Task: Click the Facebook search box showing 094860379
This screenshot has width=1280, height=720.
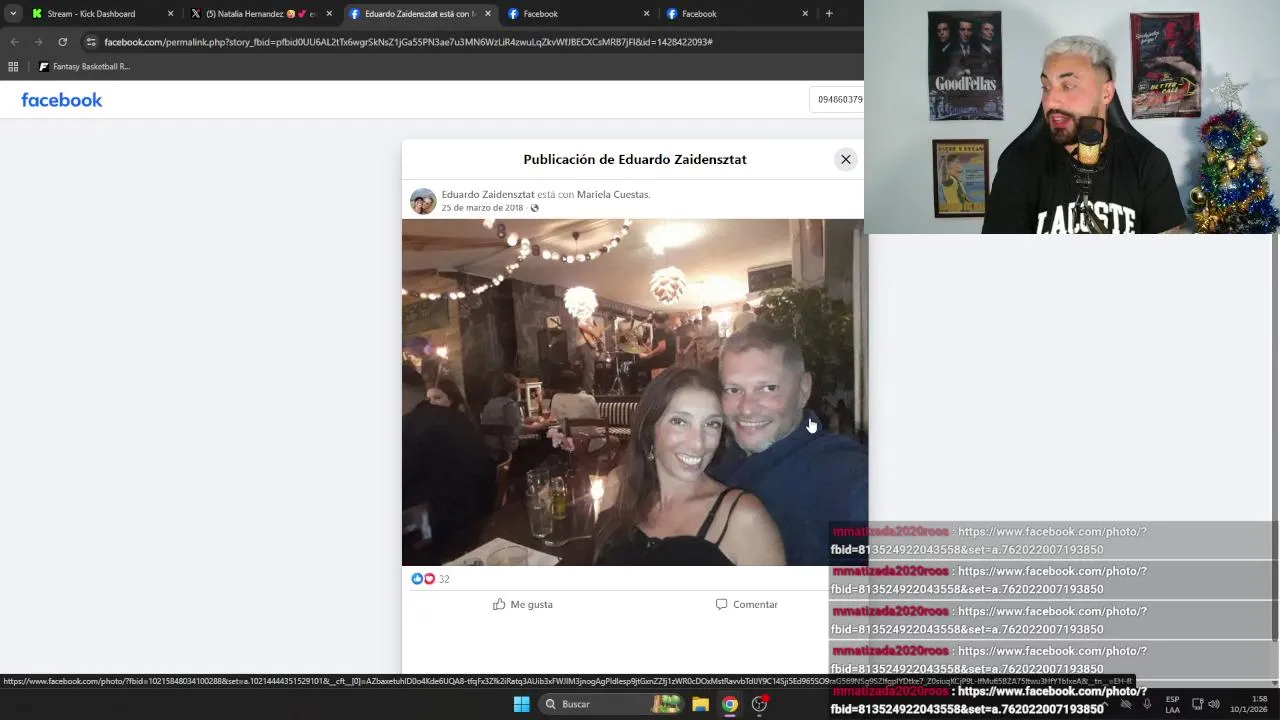Action: [x=837, y=99]
